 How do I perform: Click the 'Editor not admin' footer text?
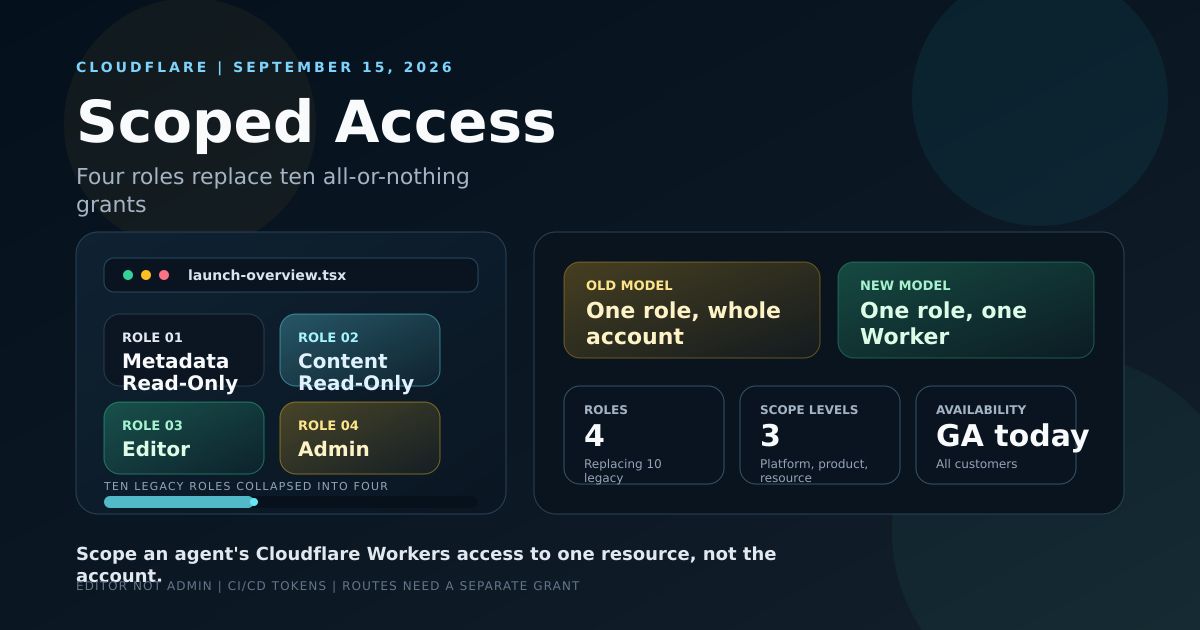328,586
